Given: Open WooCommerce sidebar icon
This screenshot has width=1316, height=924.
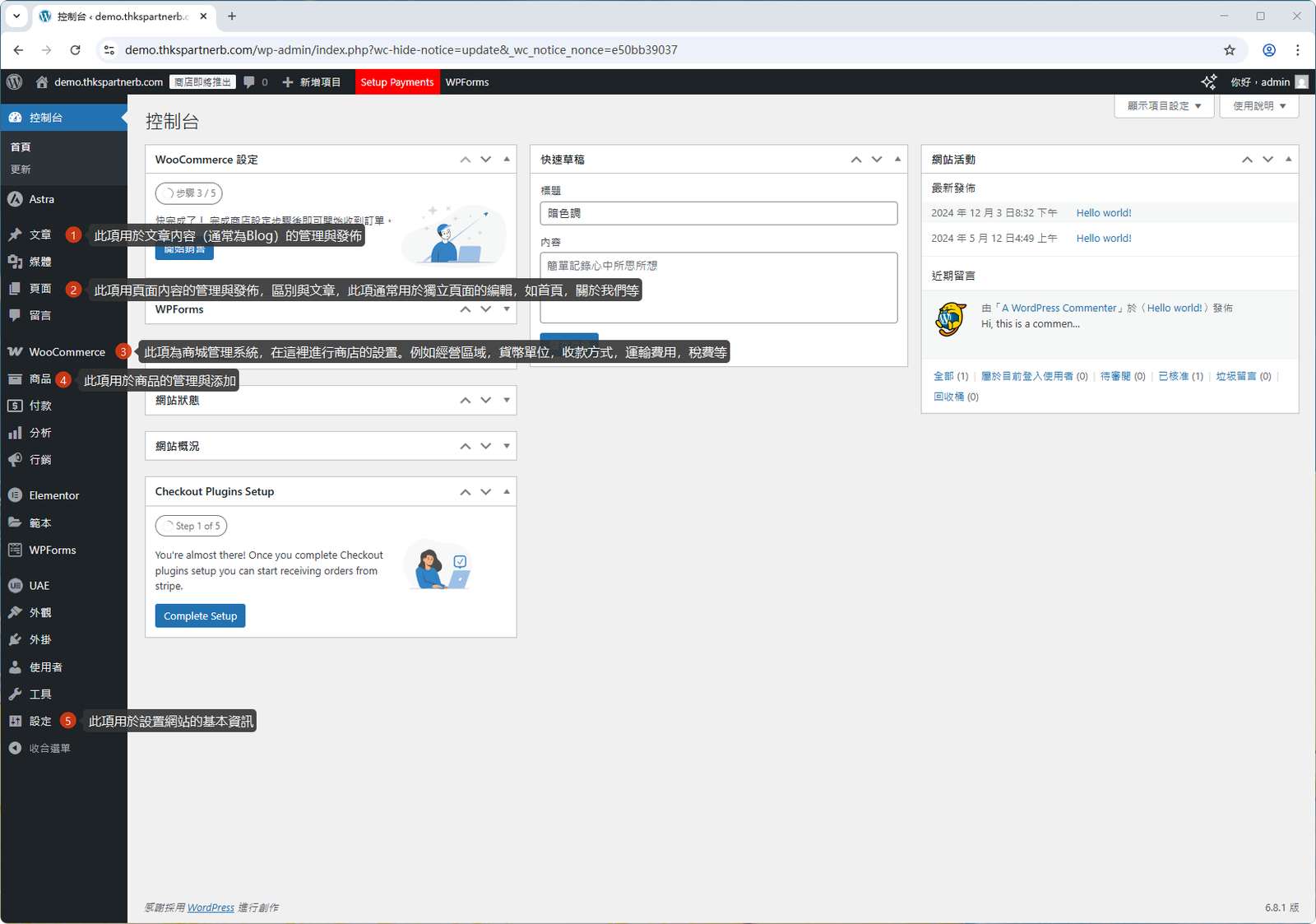Looking at the screenshot, I should coord(15,352).
